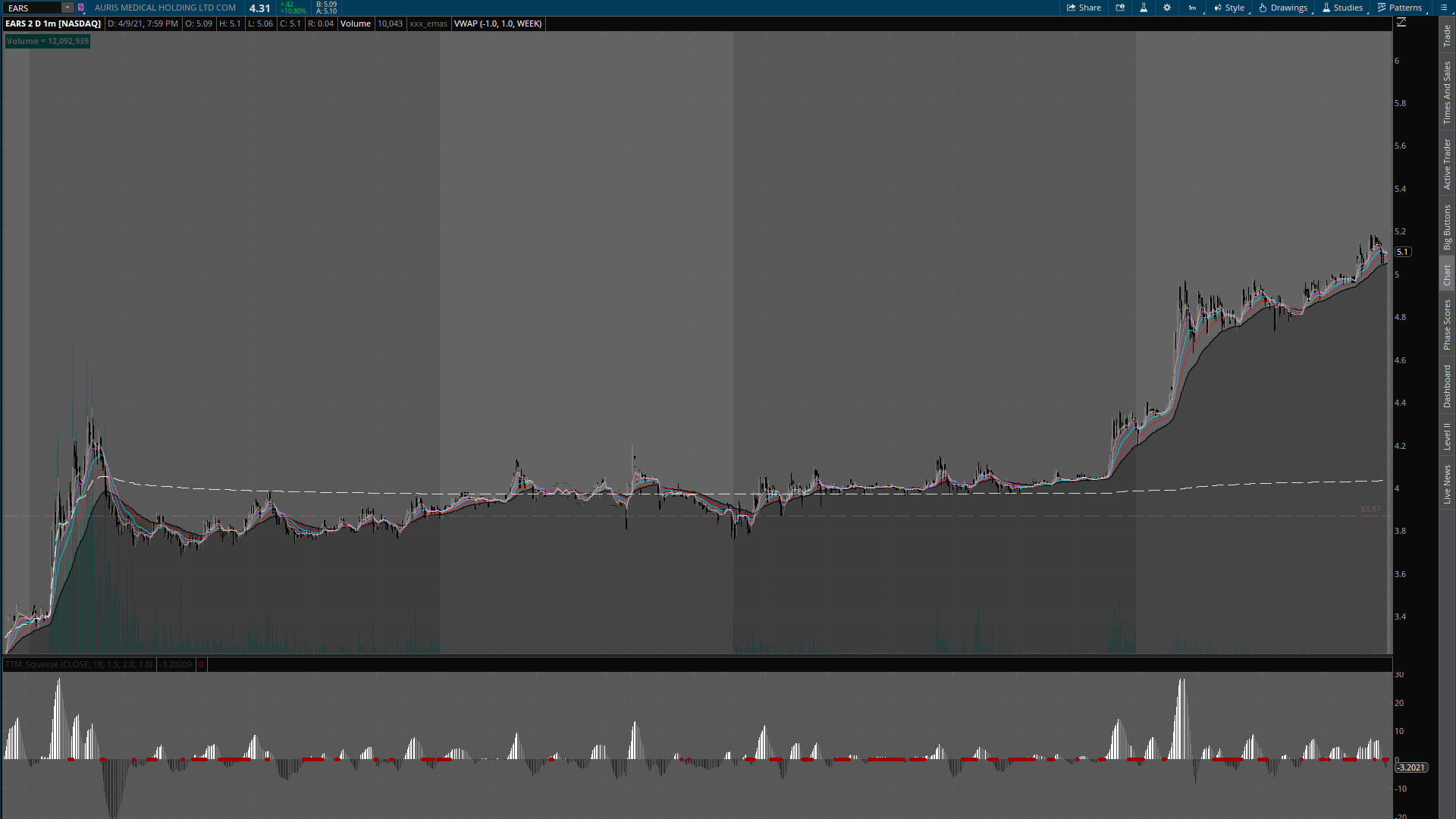Click the VWAP study label
The height and width of the screenshot is (819, 1456).
497,24
